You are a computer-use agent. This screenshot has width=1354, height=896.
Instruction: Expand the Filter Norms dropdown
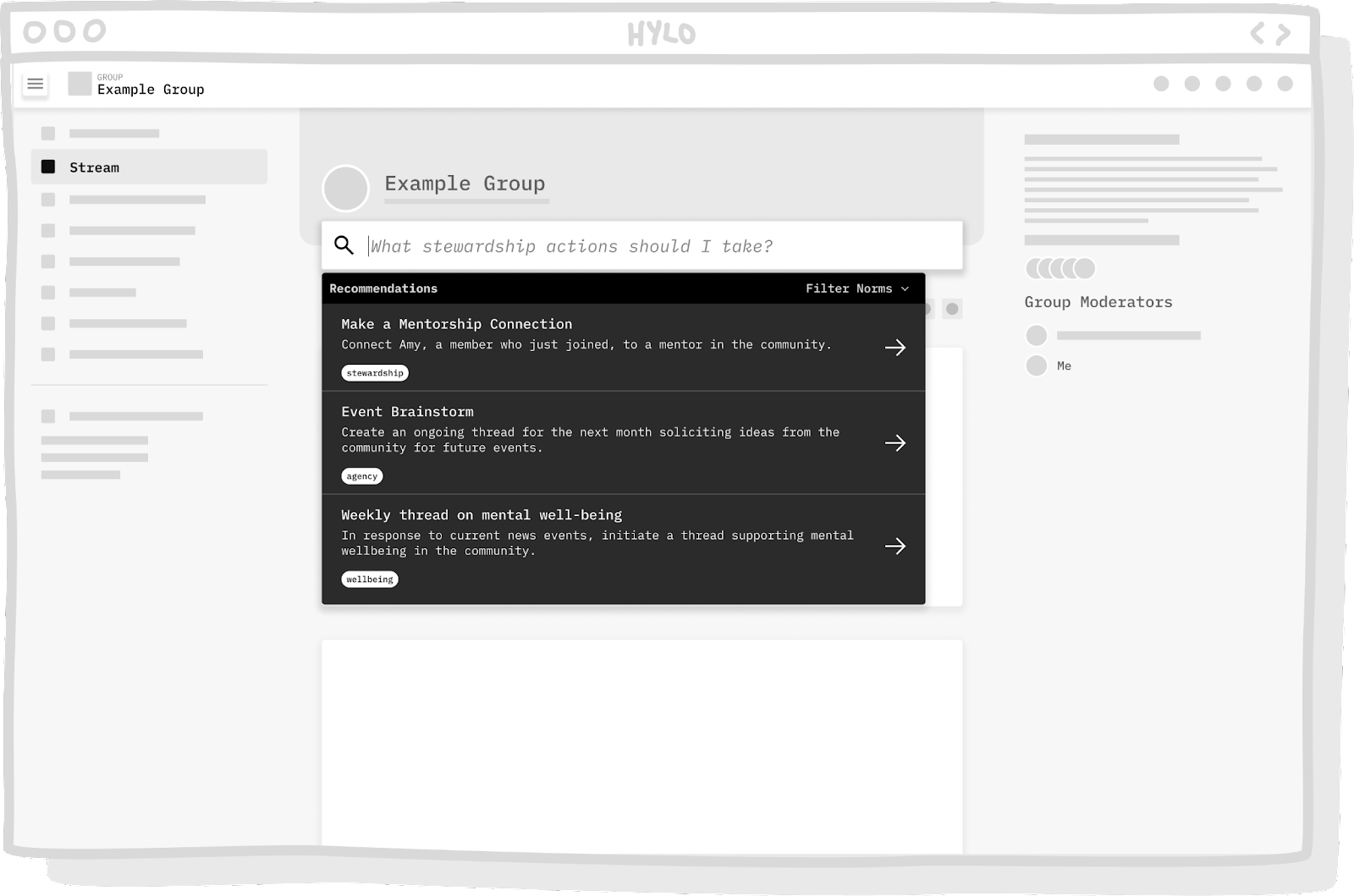[x=857, y=289]
